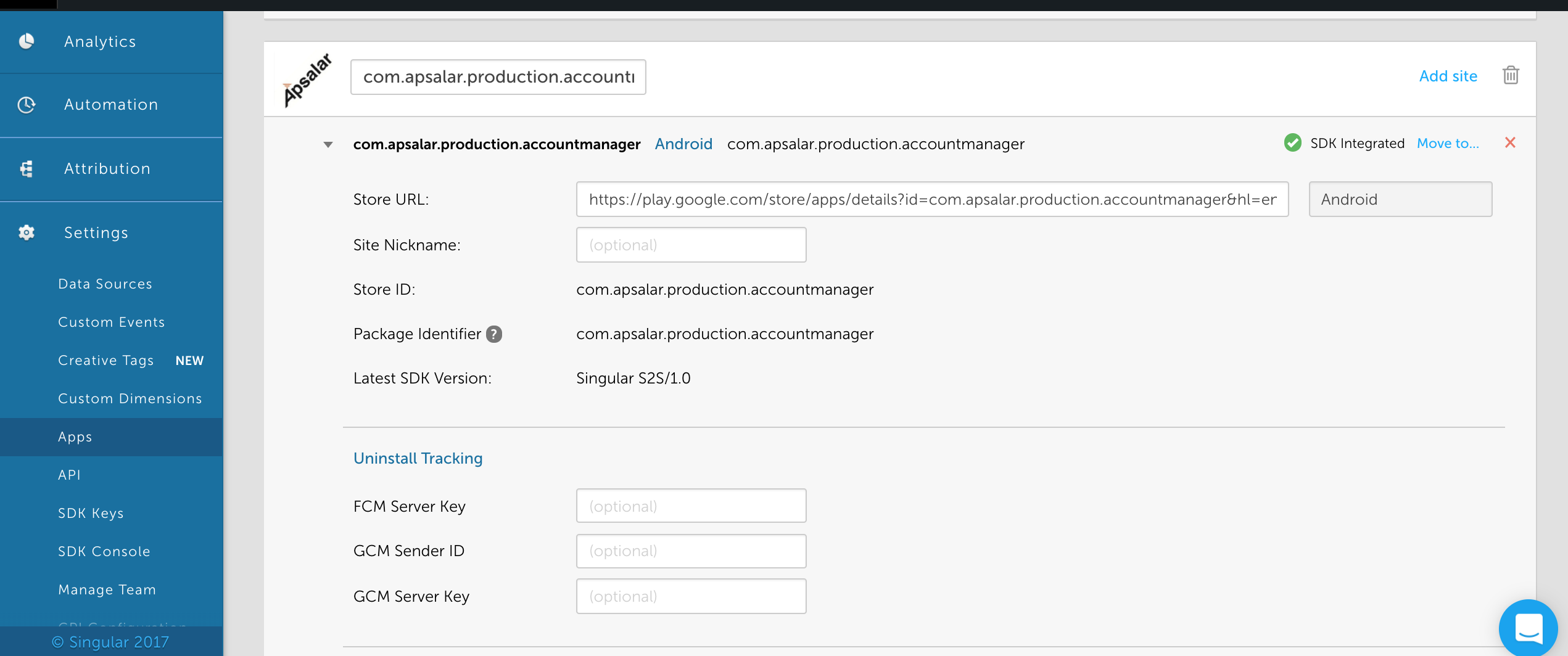This screenshot has width=1568, height=656.
Task: Click the bold accountmanager site title
Action: [497, 144]
